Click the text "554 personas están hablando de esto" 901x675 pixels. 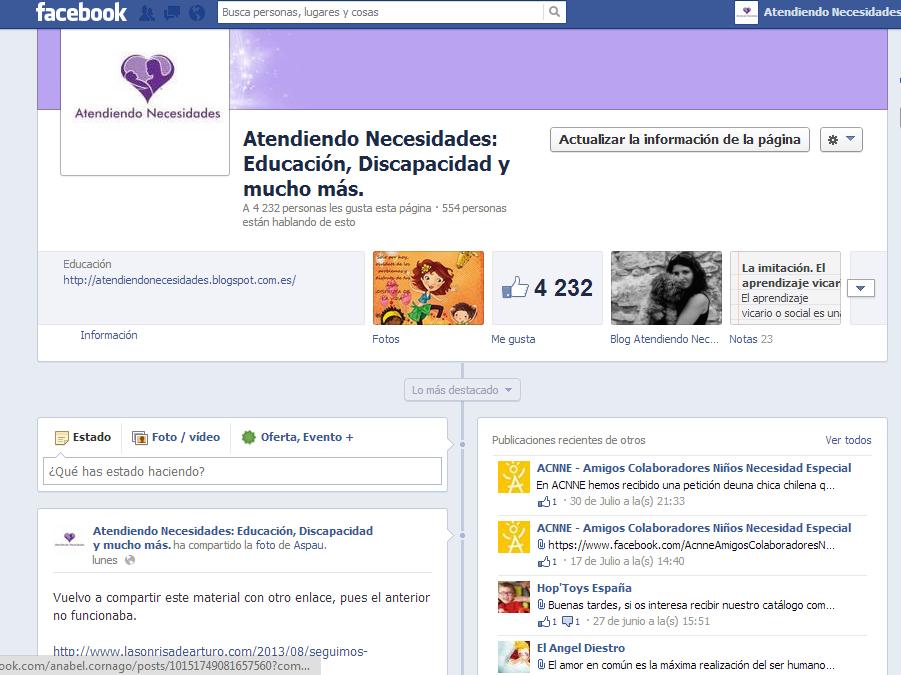click(x=374, y=215)
